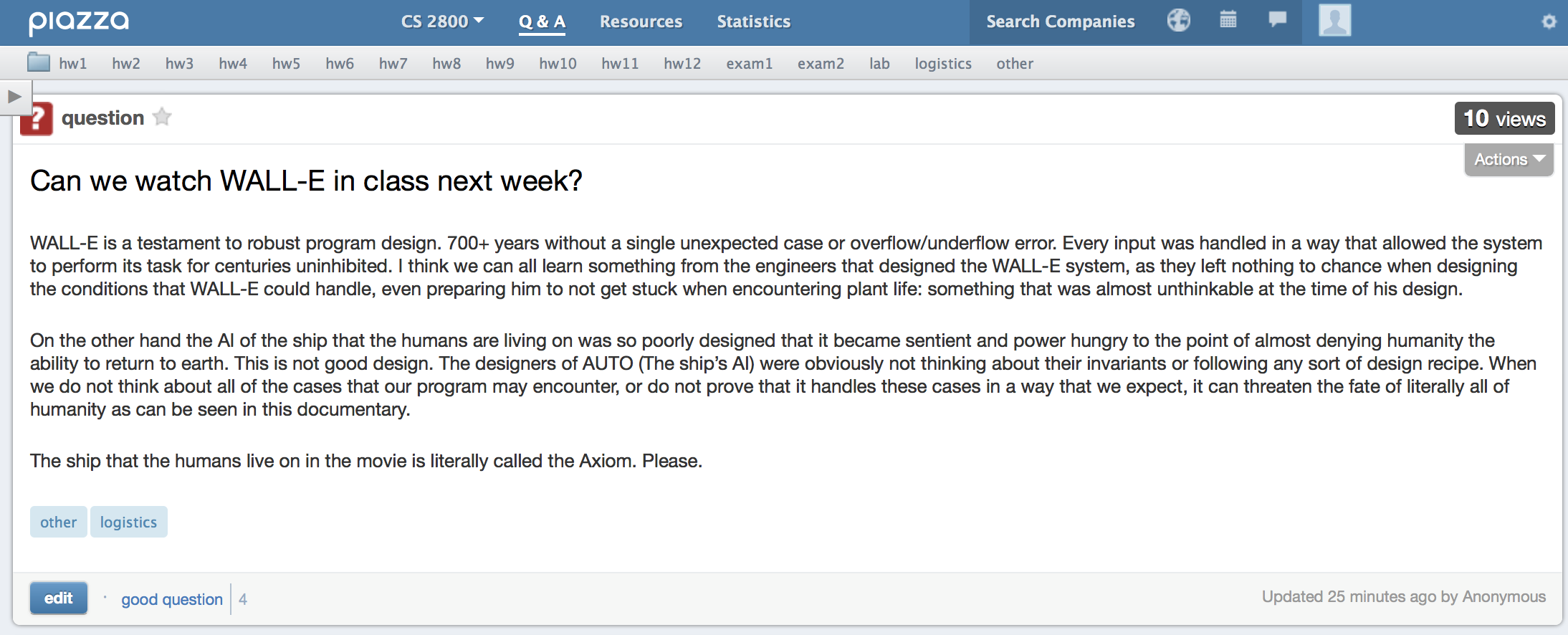Viewport: 1568px width, 635px height.
Task: Select the logistics tag under post
Action: pos(128,522)
